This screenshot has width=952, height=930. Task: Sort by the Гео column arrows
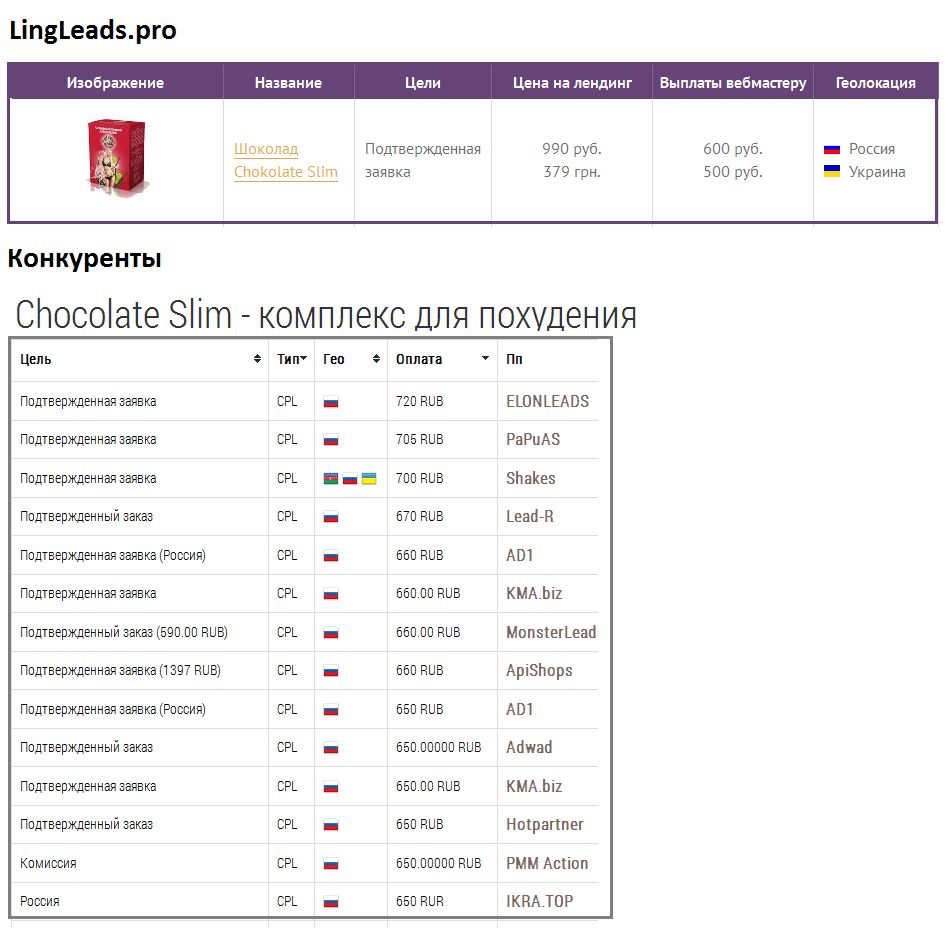376,359
